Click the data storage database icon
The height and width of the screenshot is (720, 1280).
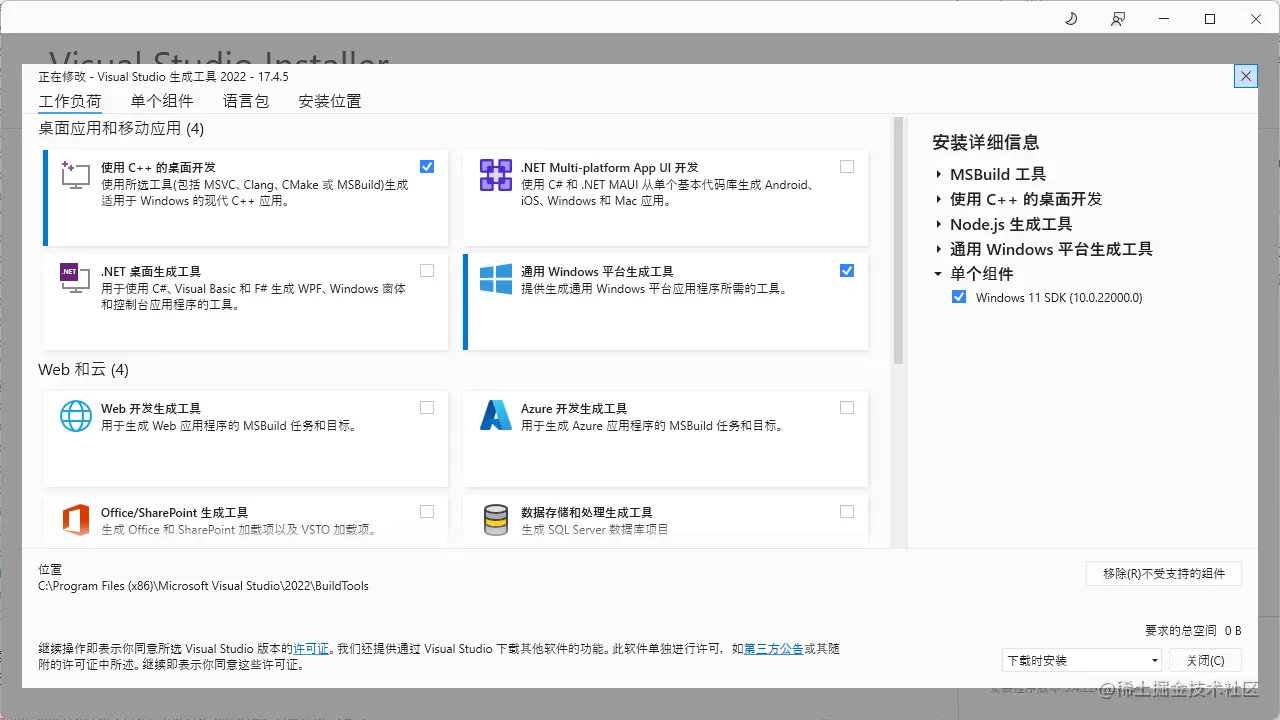pos(496,520)
